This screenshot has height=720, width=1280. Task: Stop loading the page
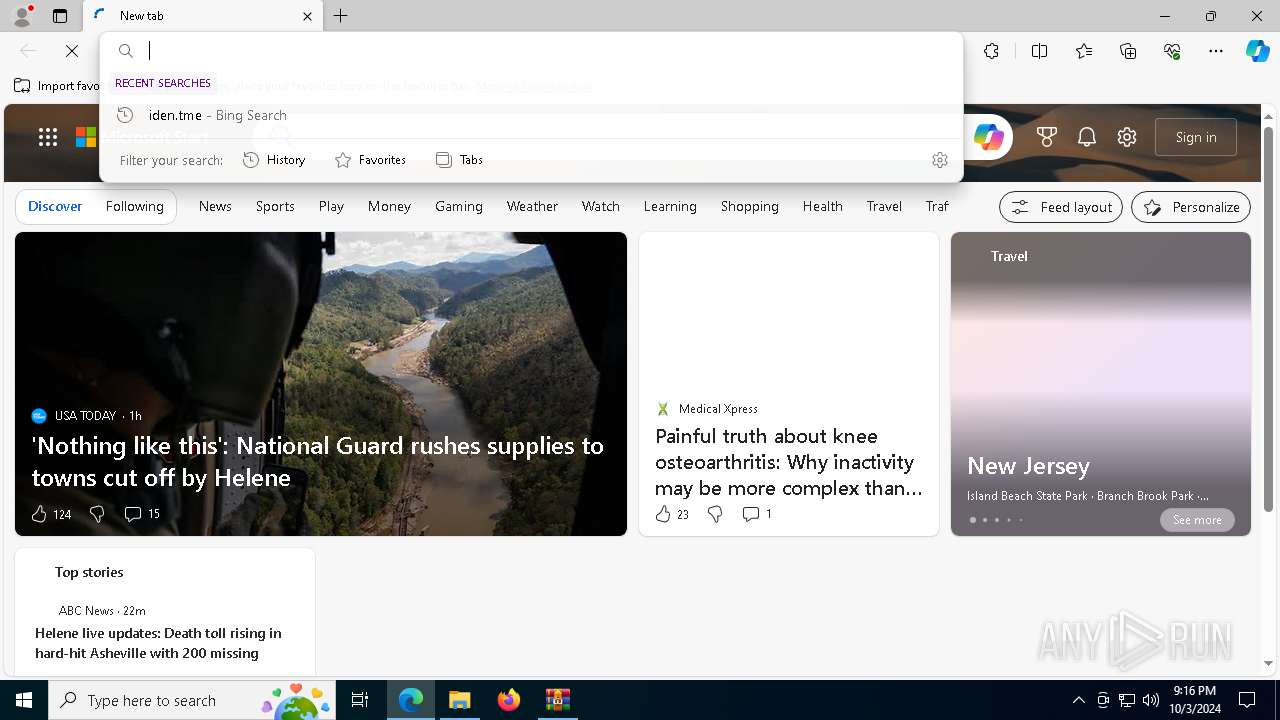tap(72, 51)
